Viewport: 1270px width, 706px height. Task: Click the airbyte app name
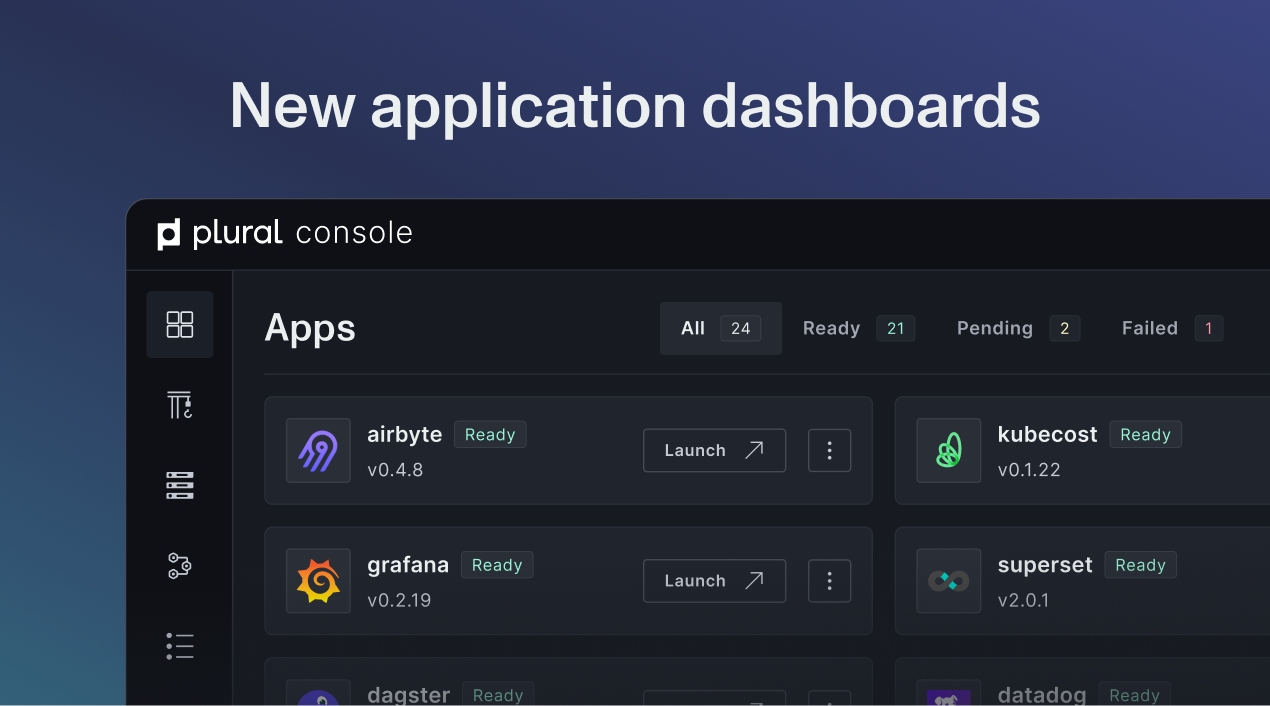point(404,434)
